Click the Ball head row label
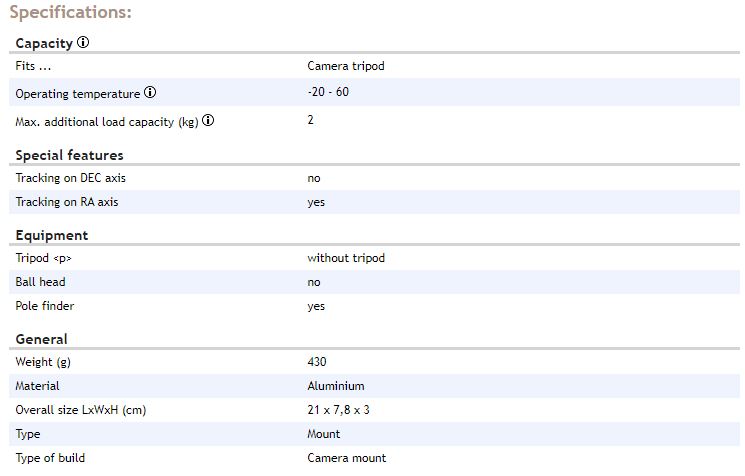This screenshot has height=476, width=745. coord(40,282)
